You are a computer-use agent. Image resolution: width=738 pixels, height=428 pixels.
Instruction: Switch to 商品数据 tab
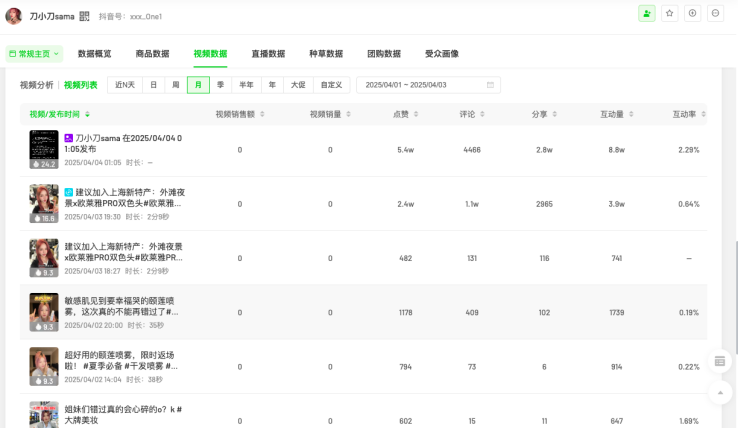(x=152, y=54)
